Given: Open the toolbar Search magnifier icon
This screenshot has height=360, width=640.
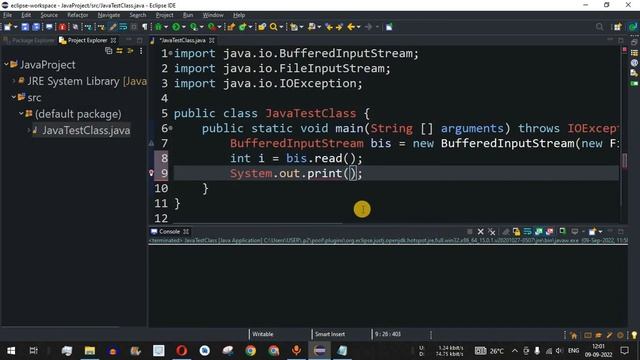Looking at the screenshot, I should coord(273,27).
